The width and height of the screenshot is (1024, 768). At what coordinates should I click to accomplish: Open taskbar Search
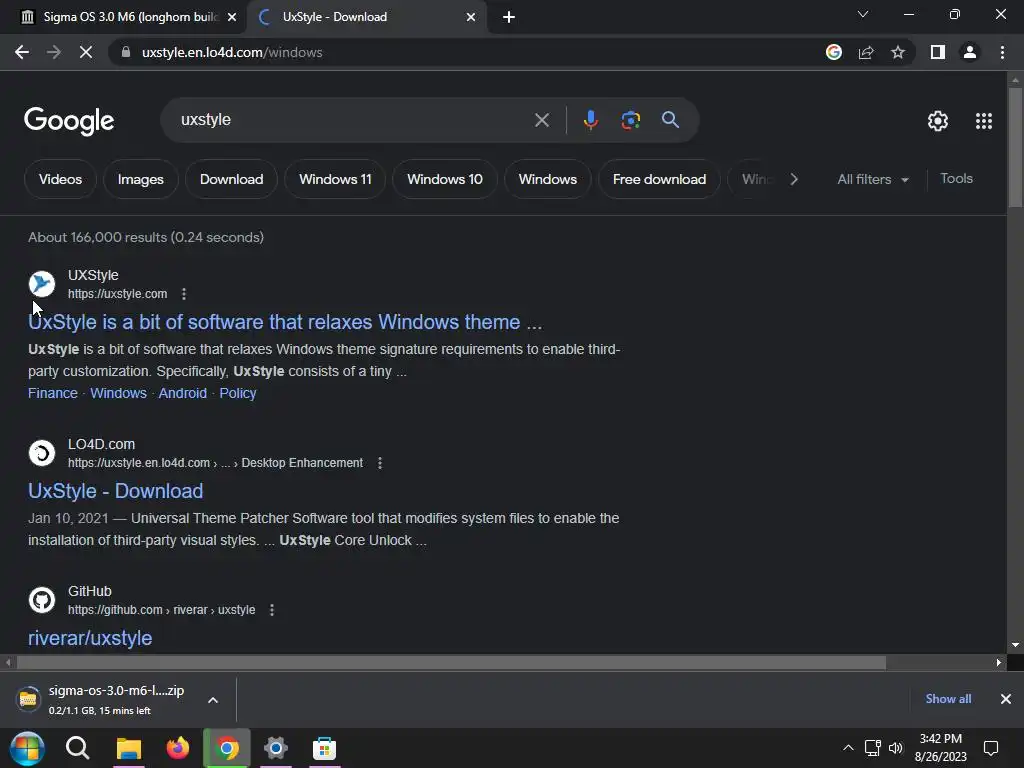(x=78, y=748)
